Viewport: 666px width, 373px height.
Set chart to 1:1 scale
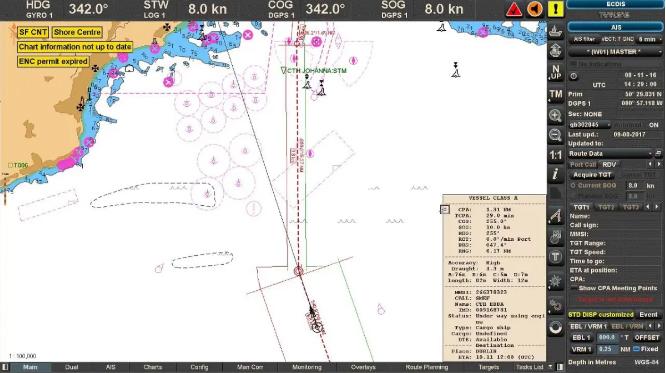556,155
